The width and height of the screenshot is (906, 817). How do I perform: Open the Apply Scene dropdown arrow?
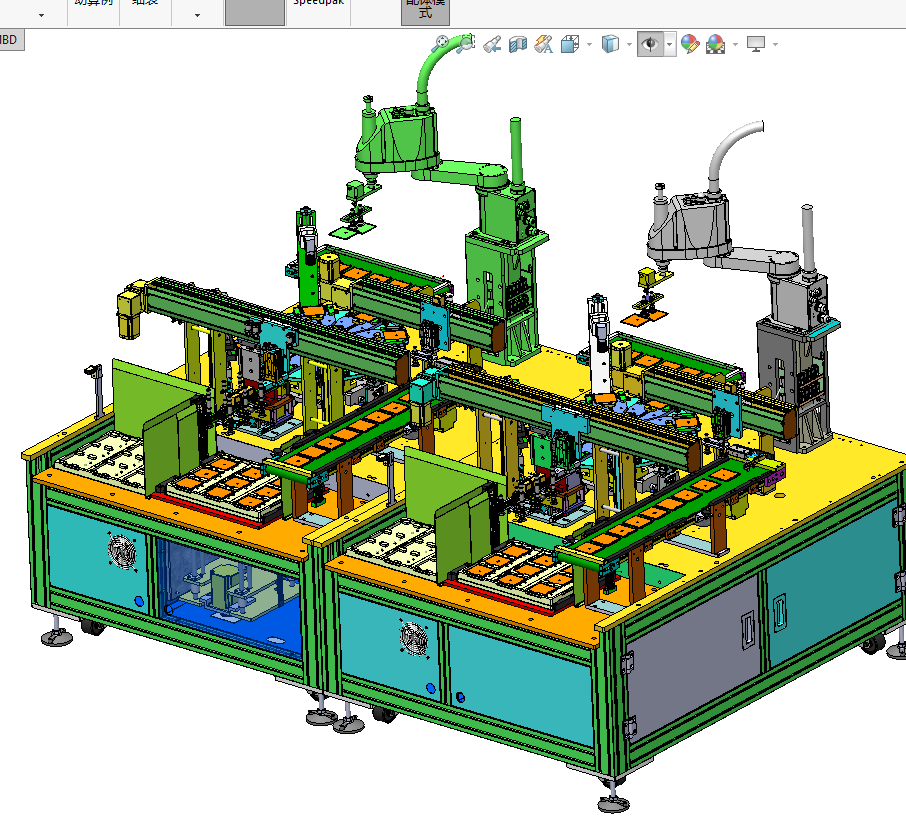(x=735, y=44)
